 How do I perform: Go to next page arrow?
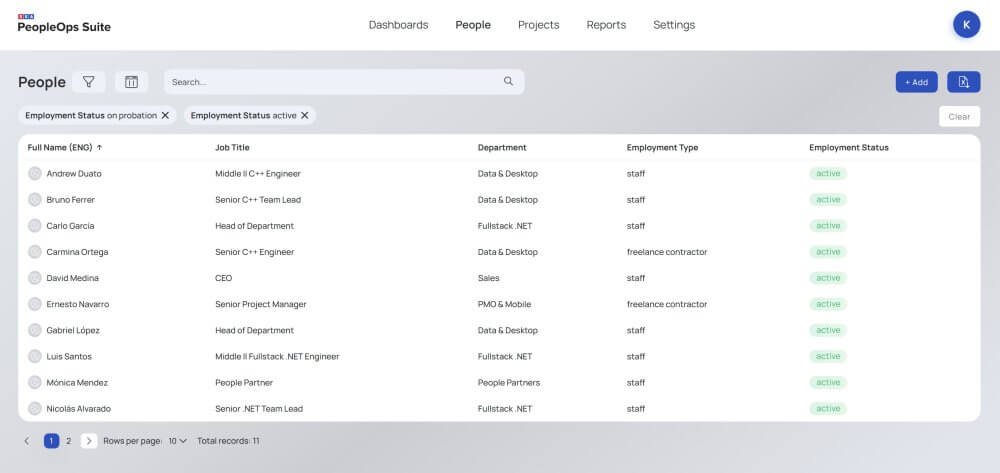tap(89, 440)
